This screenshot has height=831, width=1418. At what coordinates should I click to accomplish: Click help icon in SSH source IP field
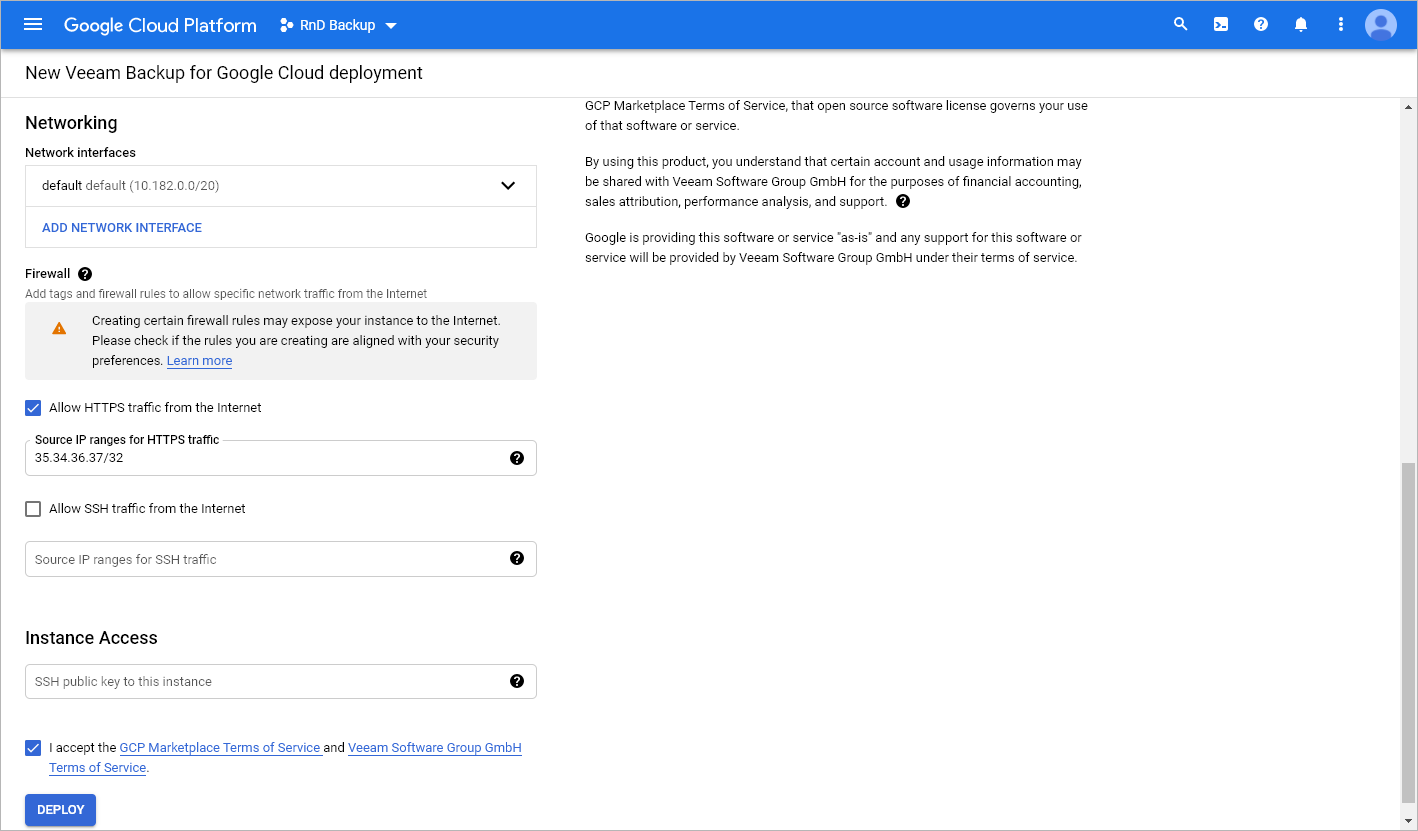(x=517, y=559)
